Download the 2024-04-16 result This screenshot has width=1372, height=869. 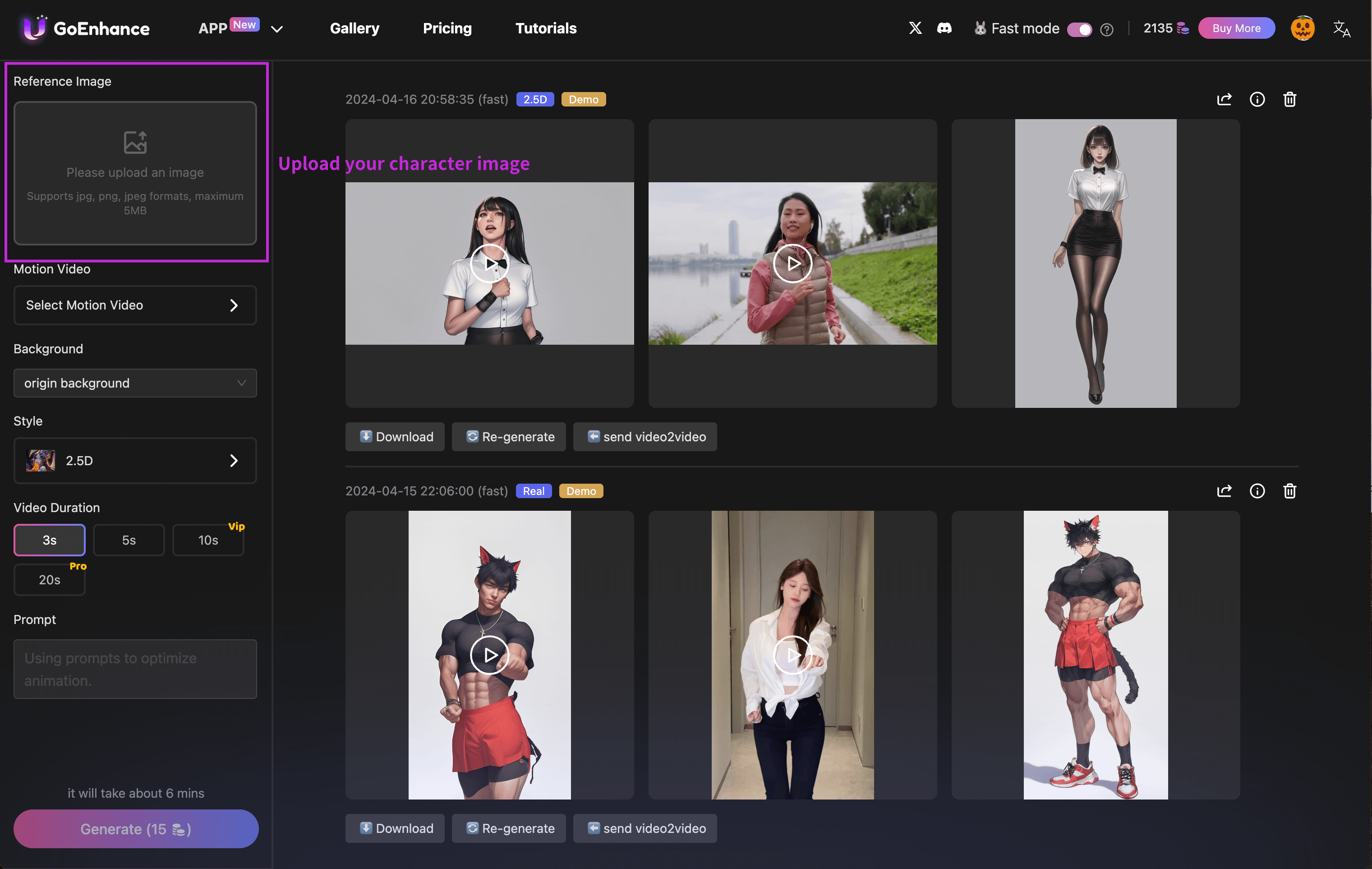click(395, 436)
